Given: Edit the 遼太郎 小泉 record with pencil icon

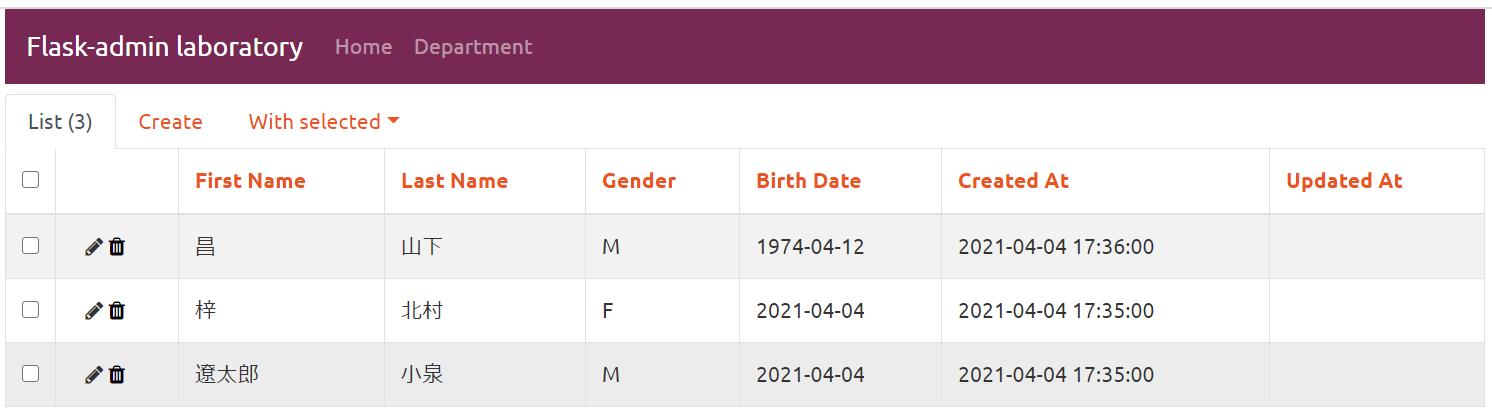Looking at the screenshot, I should tap(94, 374).
